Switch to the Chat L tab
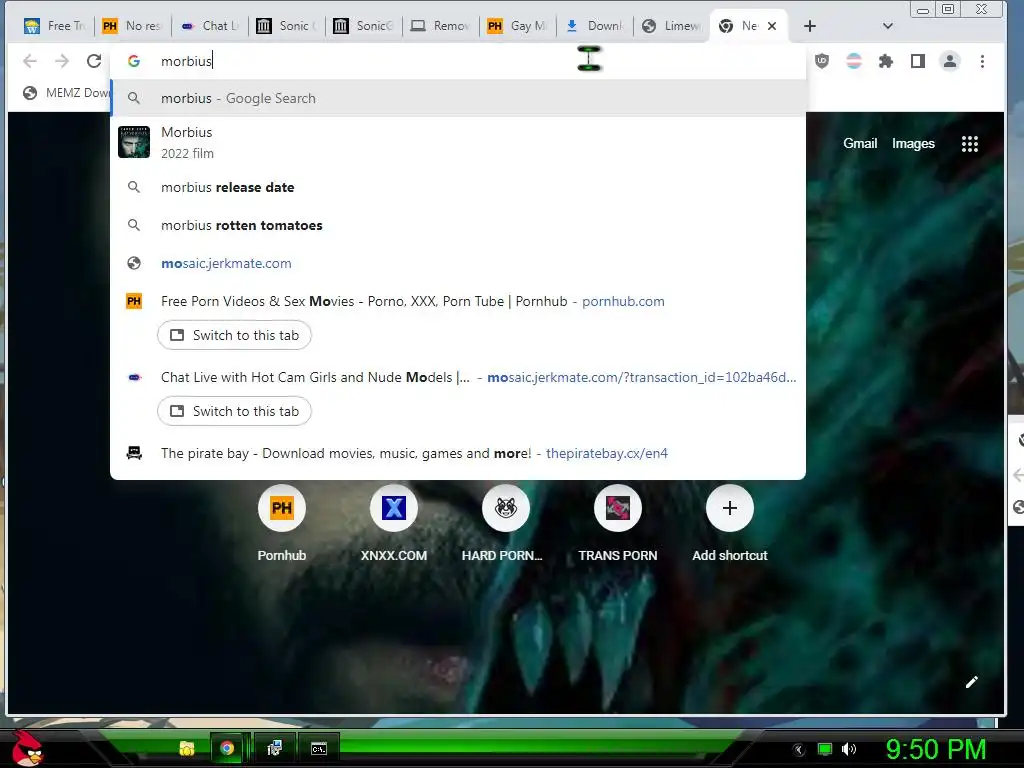The width and height of the screenshot is (1024, 768). 210,26
